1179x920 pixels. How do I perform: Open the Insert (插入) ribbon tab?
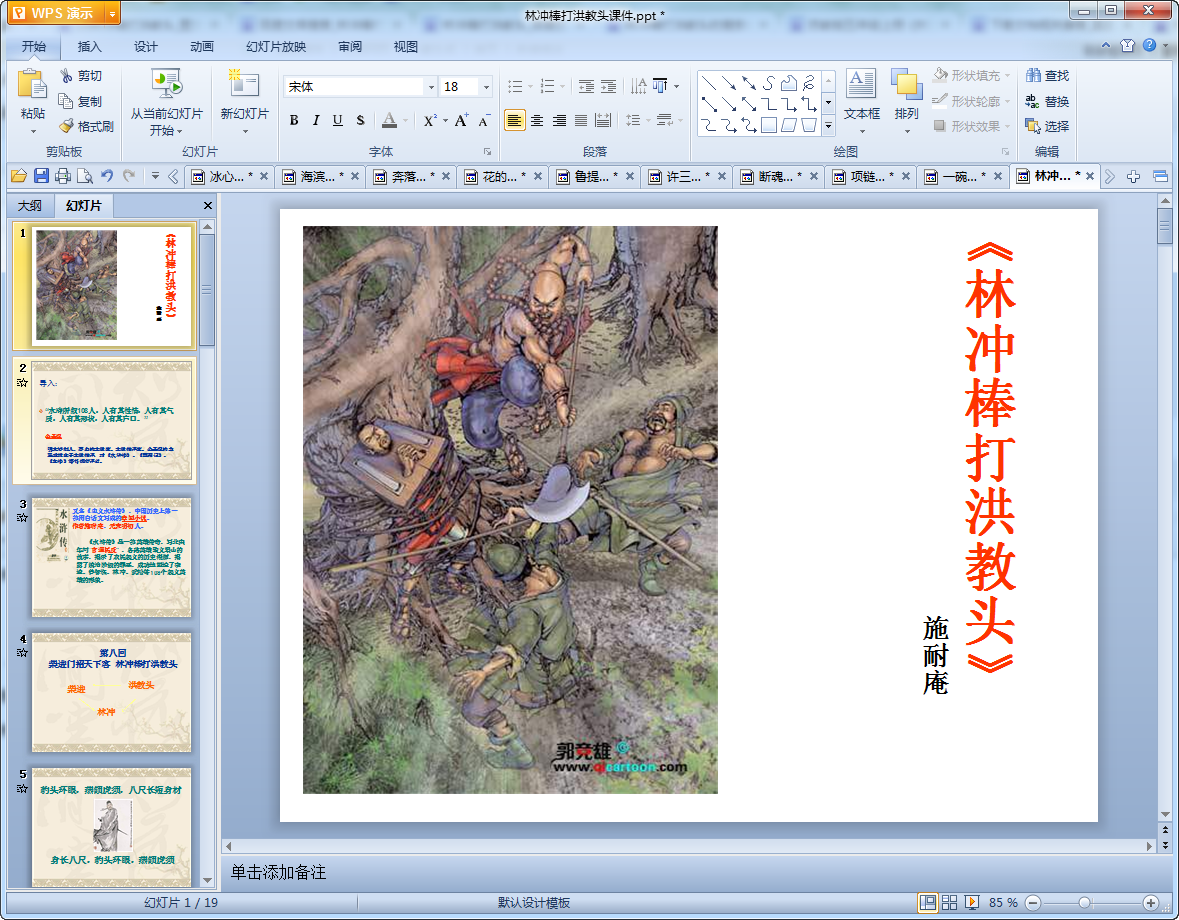click(89, 47)
